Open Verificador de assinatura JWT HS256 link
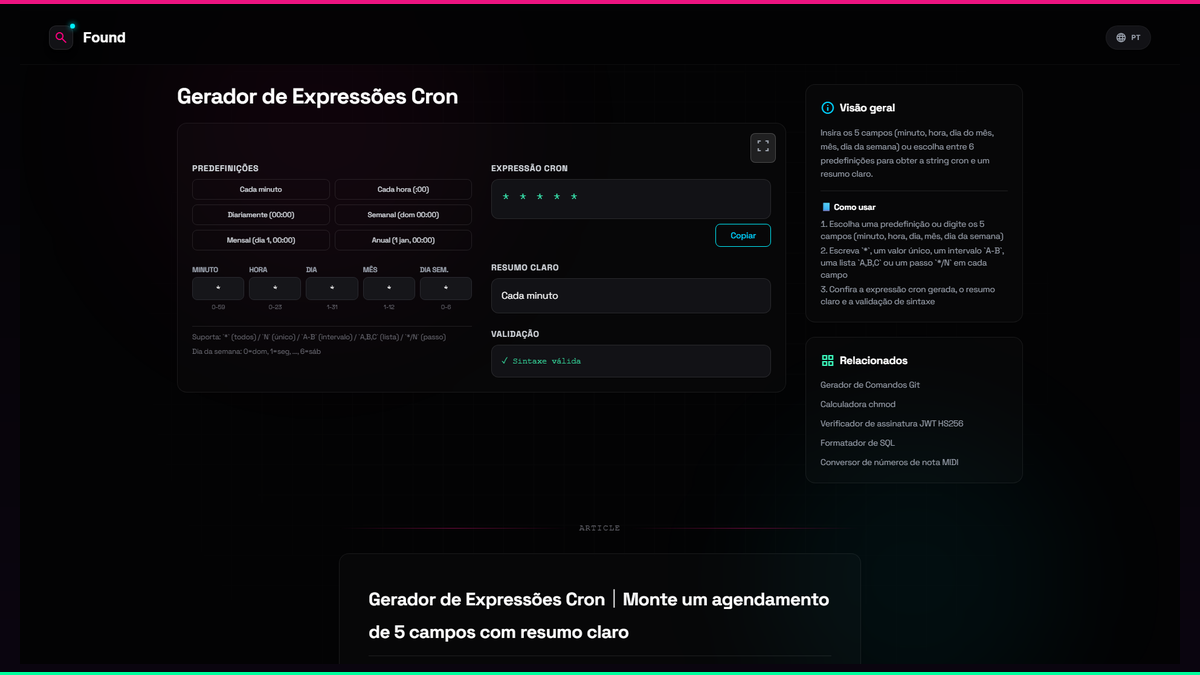1200x675 pixels. click(x=892, y=424)
